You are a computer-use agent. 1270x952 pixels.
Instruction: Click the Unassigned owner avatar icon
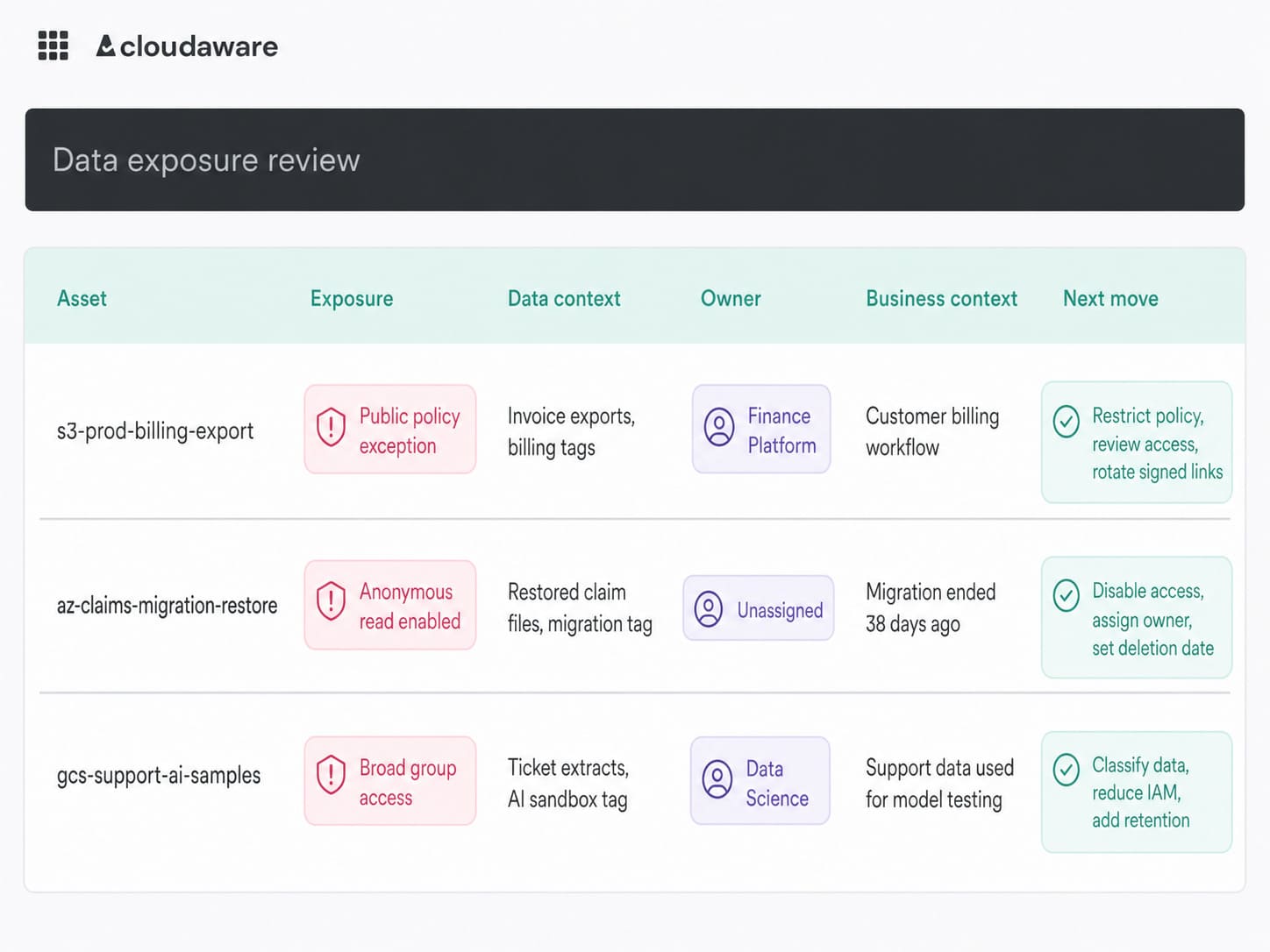pyautogui.click(x=709, y=608)
